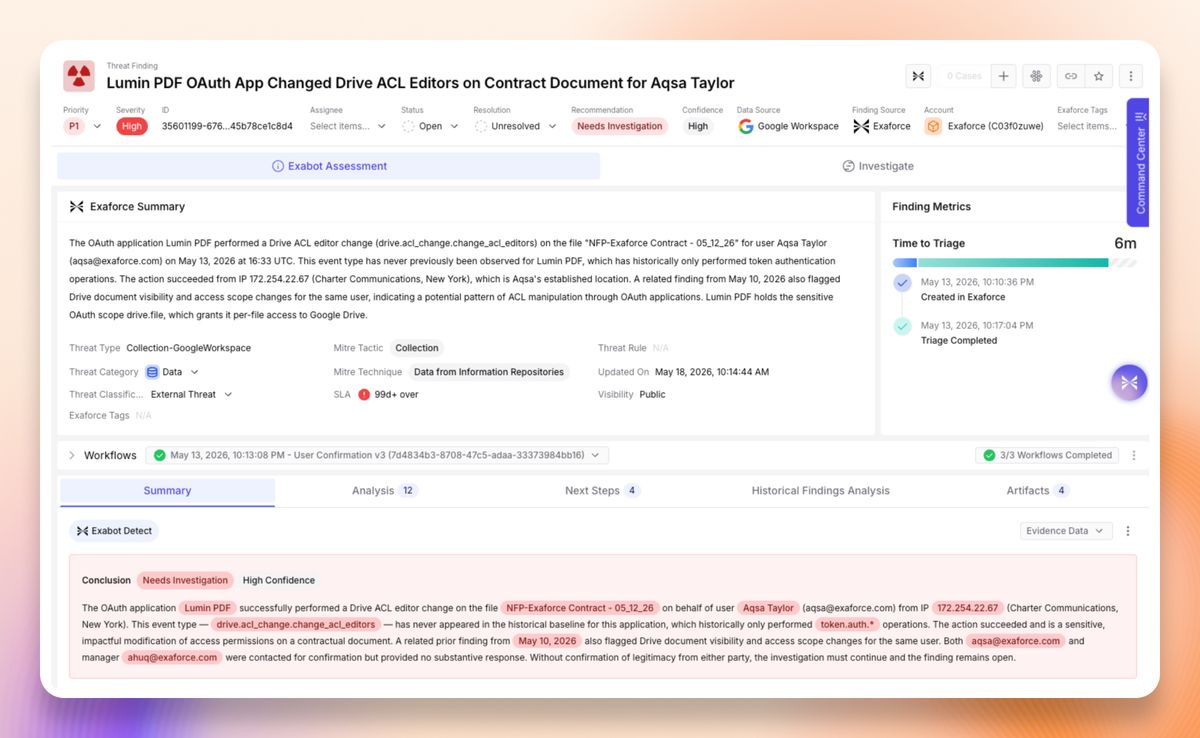This screenshot has height=738, width=1200.
Task: Open the Evidence Data dropdown
Action: pyautogui.click(x=1065, y=531)
